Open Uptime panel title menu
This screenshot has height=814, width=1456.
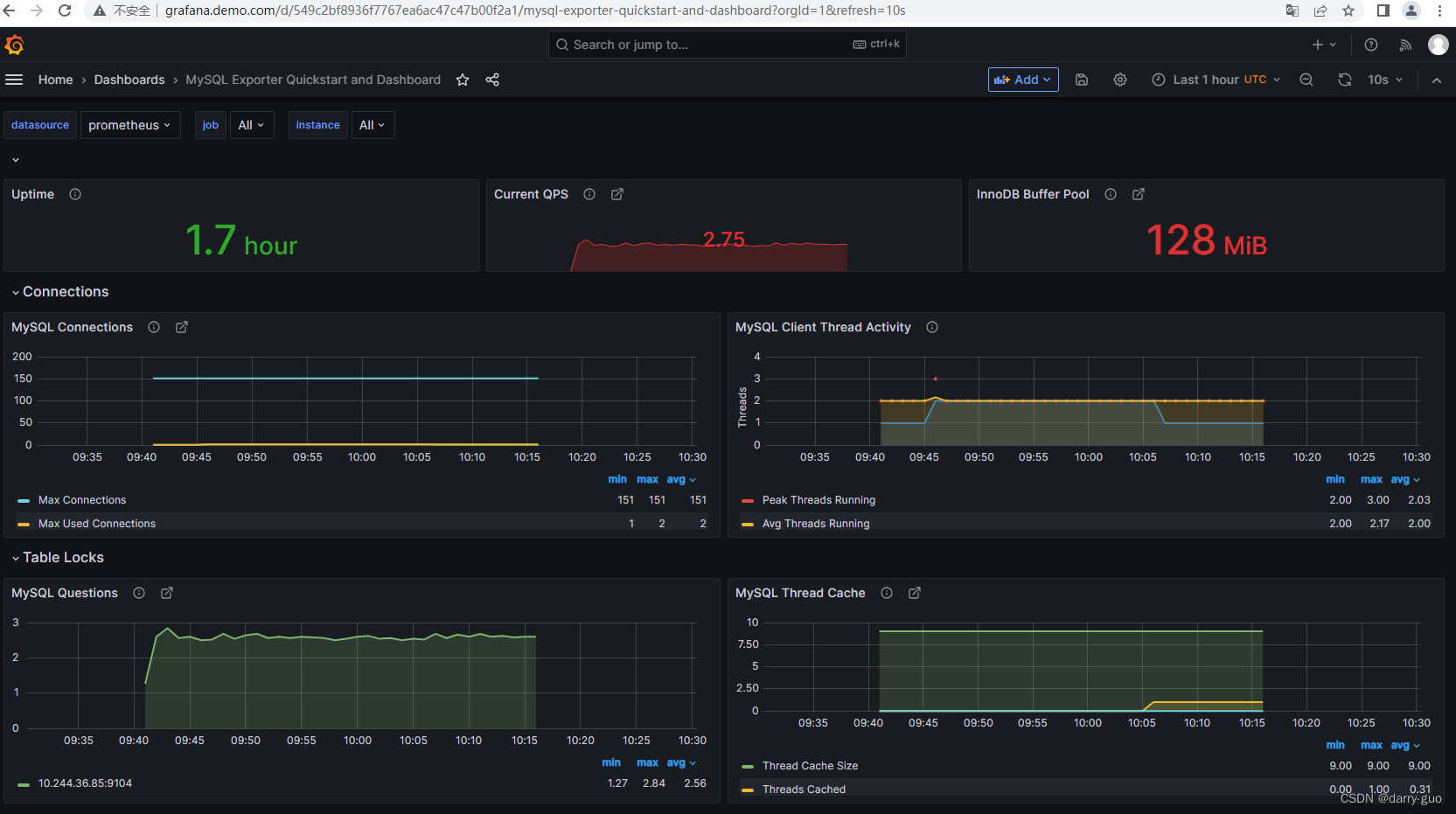pyautogui.click(x=32, y=194)
